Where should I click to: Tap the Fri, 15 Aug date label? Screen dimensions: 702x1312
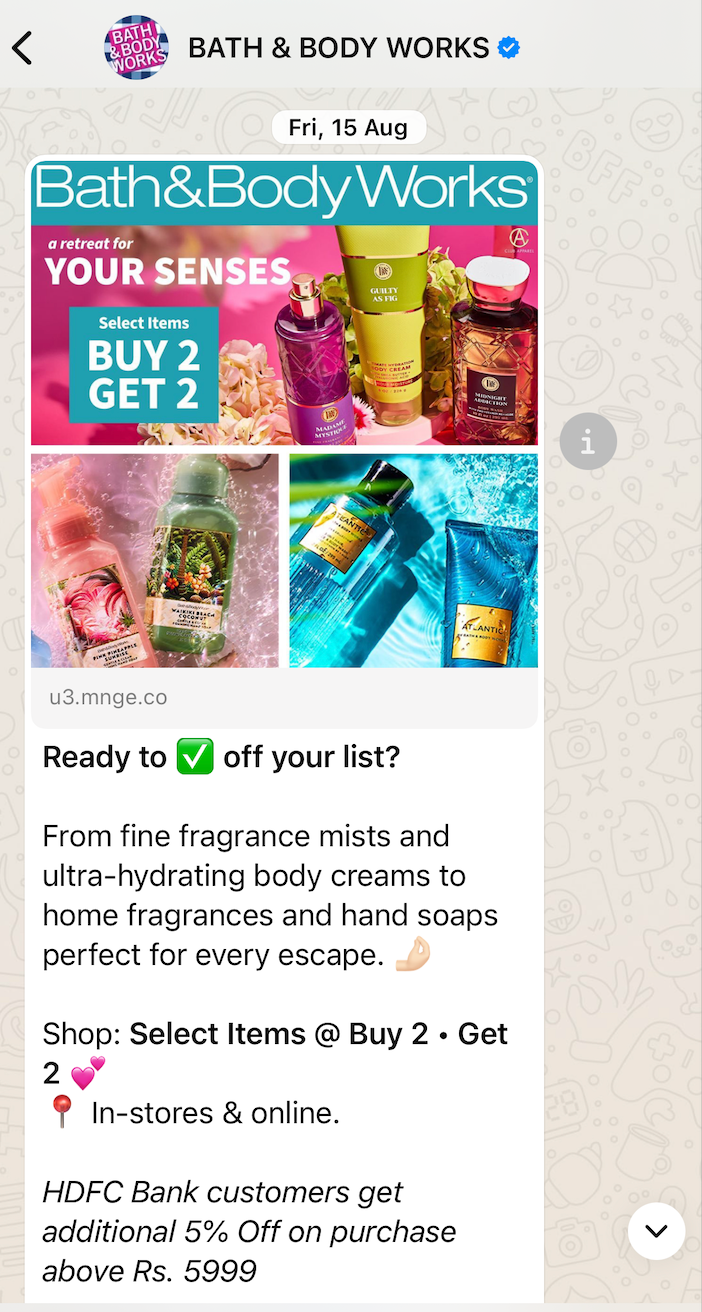[348, 128]
